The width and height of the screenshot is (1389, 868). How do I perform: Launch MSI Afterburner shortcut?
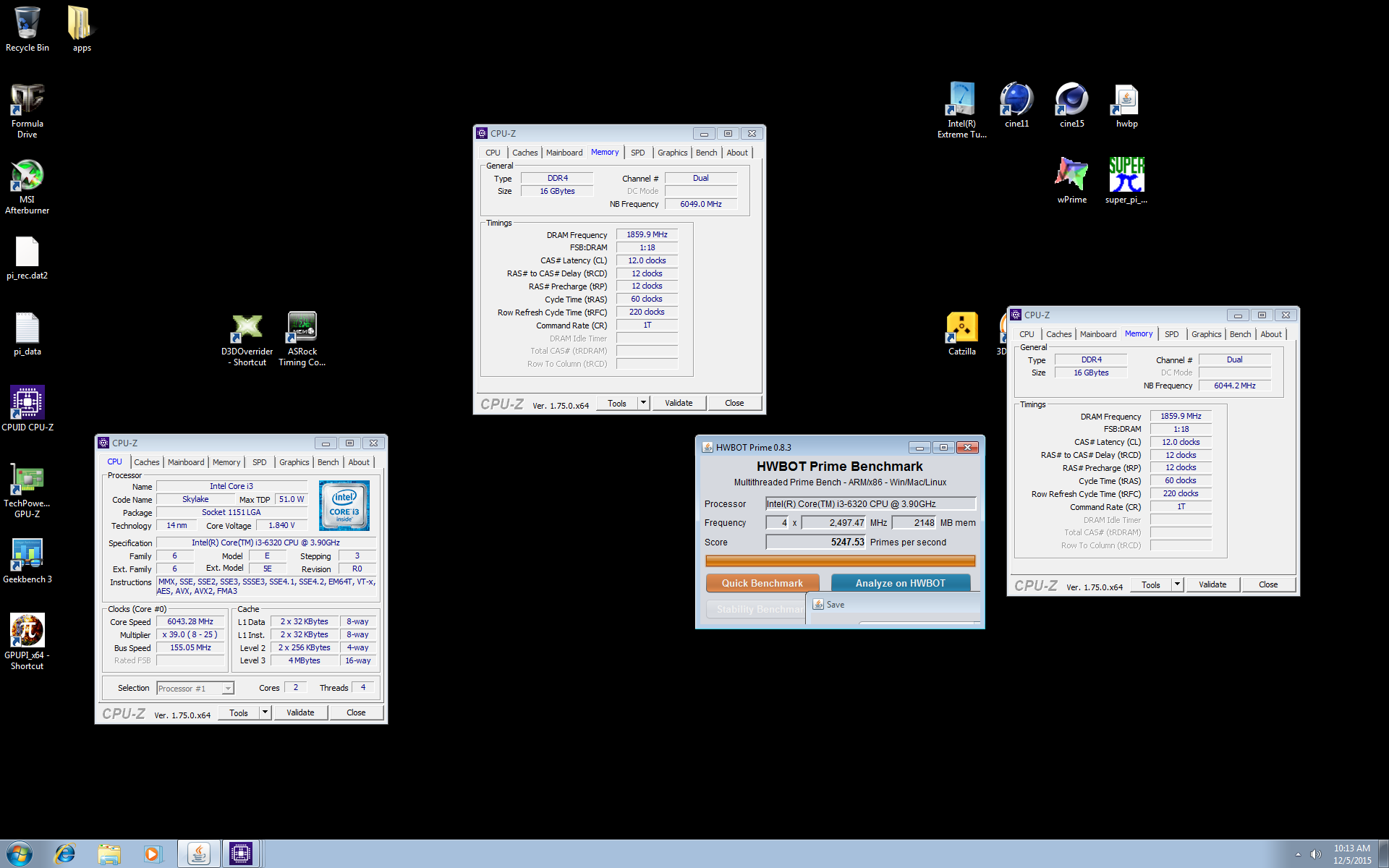coord(27,187)
